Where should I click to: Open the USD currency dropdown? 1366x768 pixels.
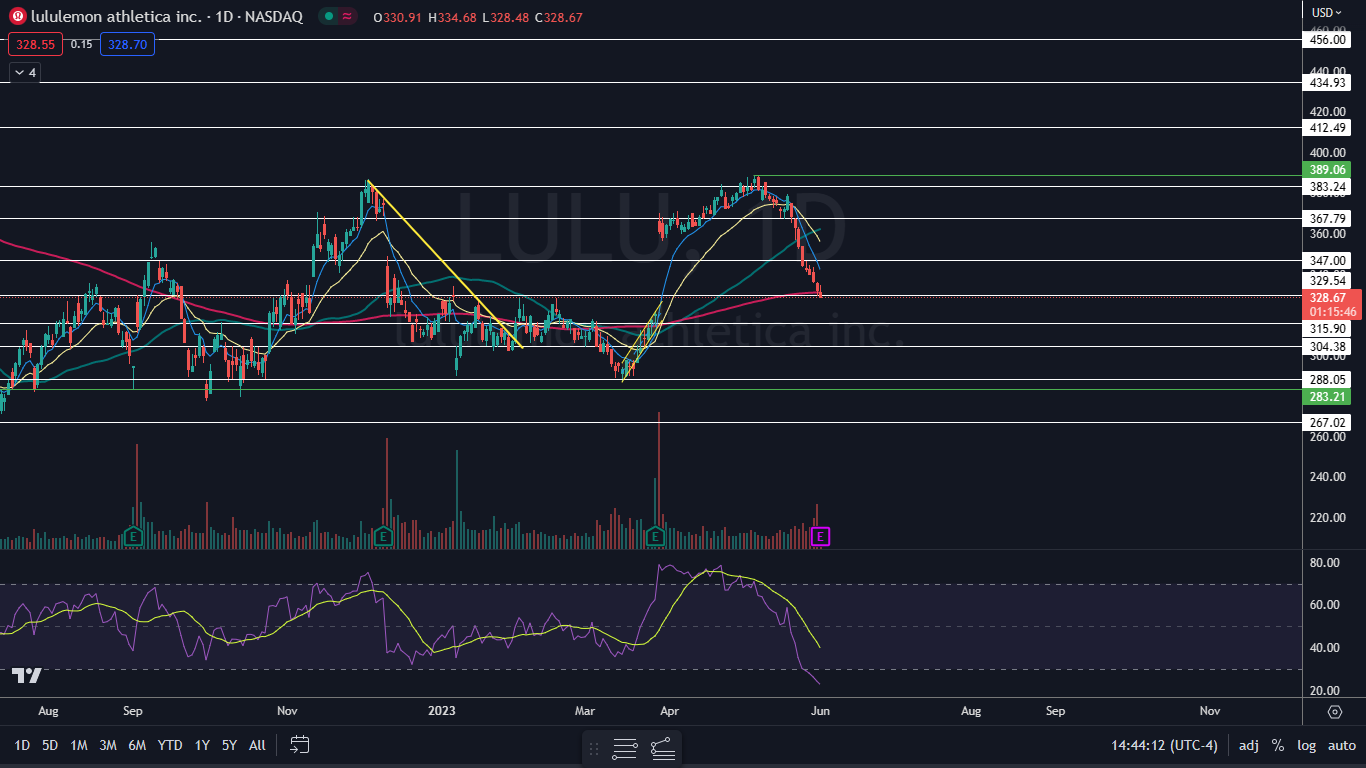[1329, 12]
